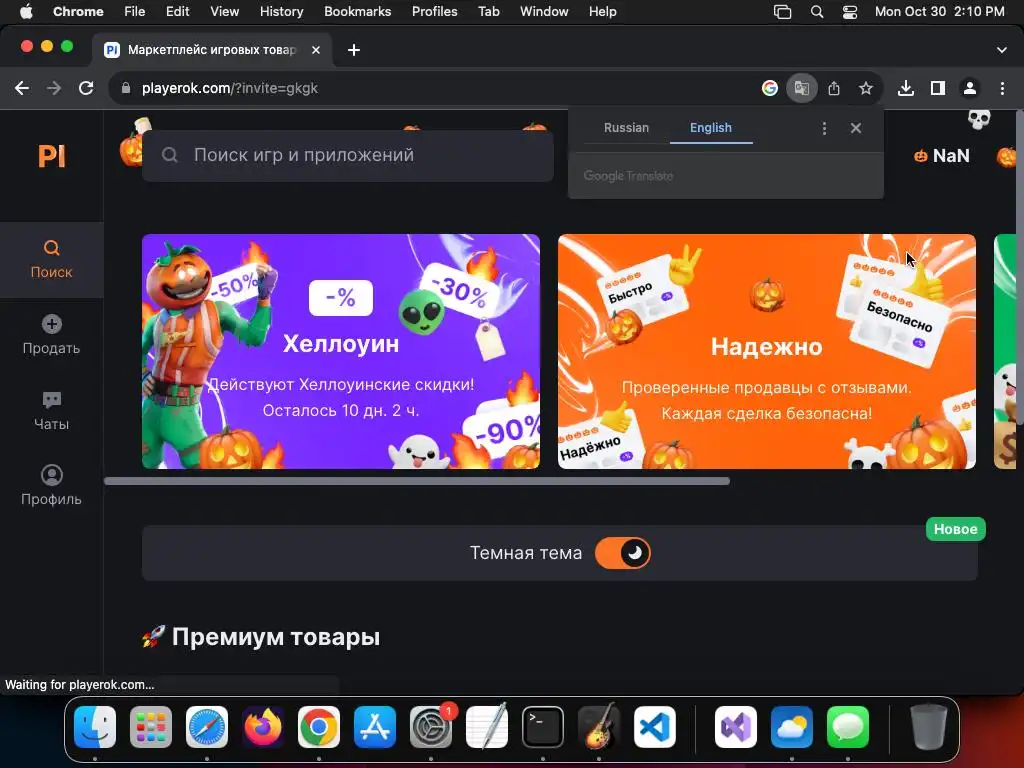
Task: Open the Чаты sidebar section
Action: [52, 411]
